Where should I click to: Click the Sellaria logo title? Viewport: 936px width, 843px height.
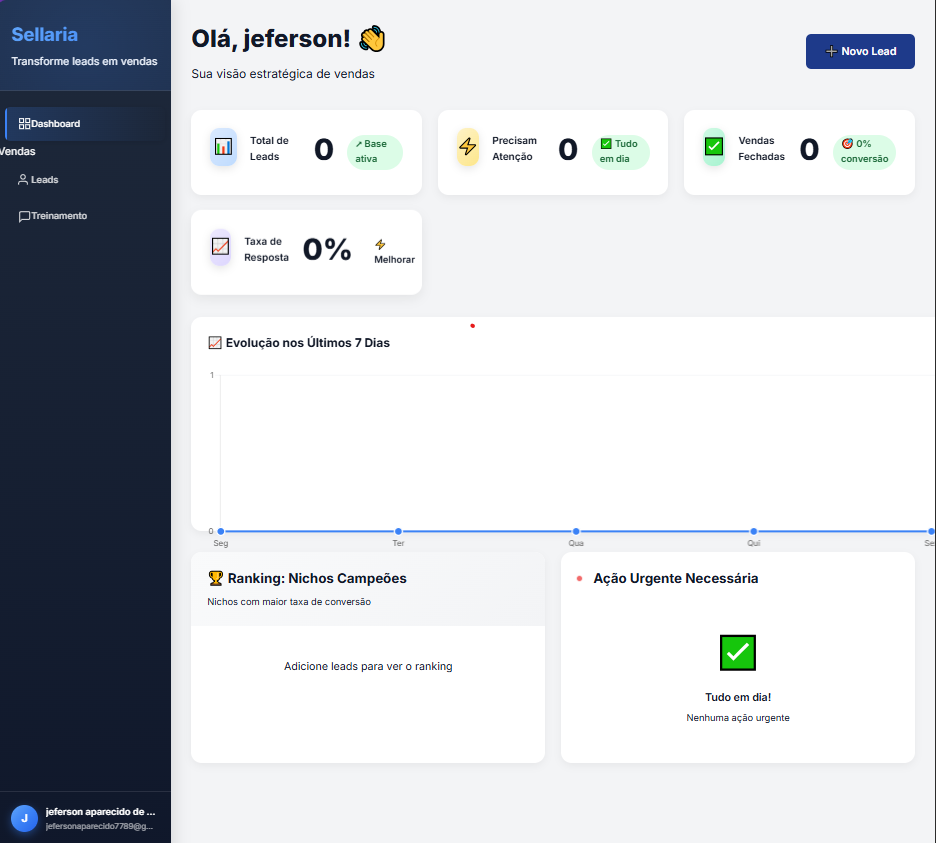44,35
